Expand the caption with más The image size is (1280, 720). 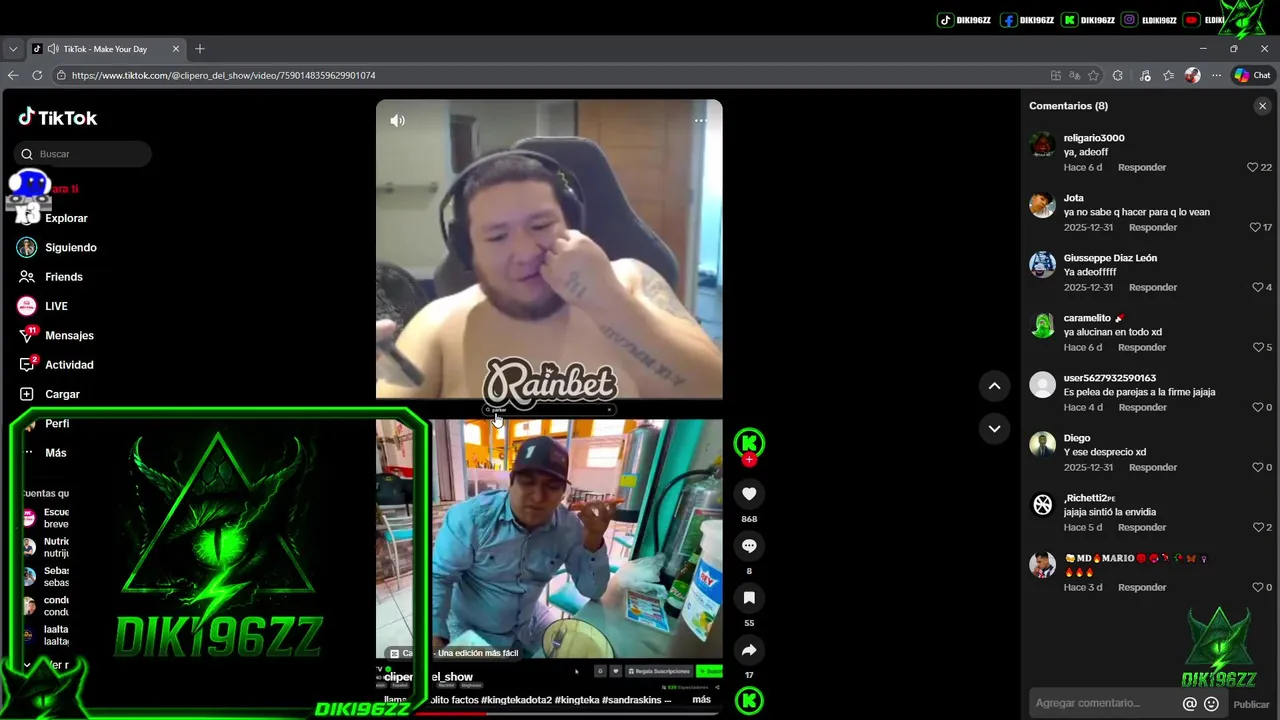tap(701, 699)
